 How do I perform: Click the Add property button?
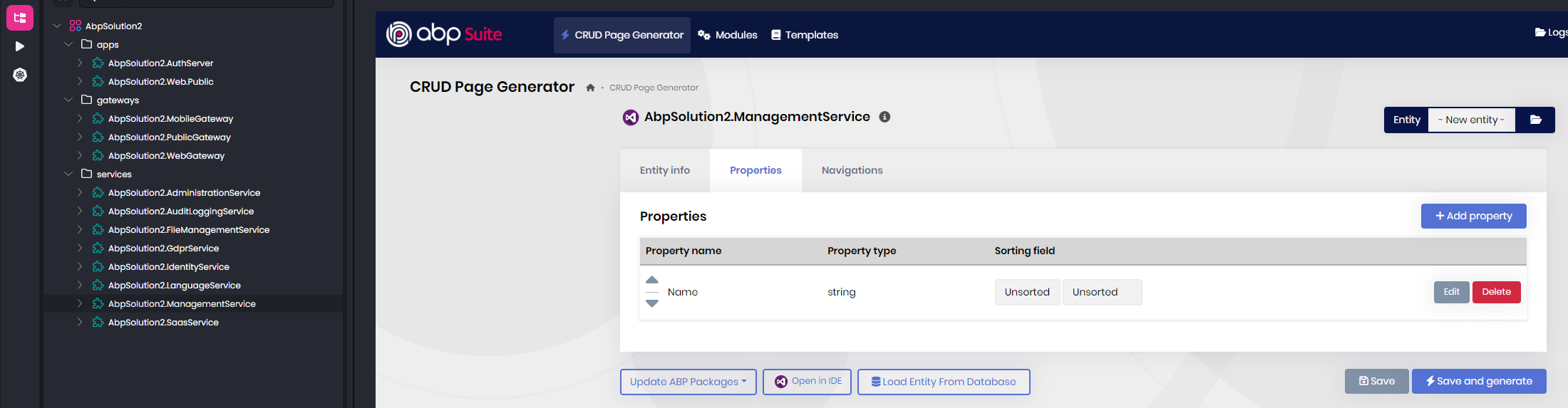[1473, 216]
